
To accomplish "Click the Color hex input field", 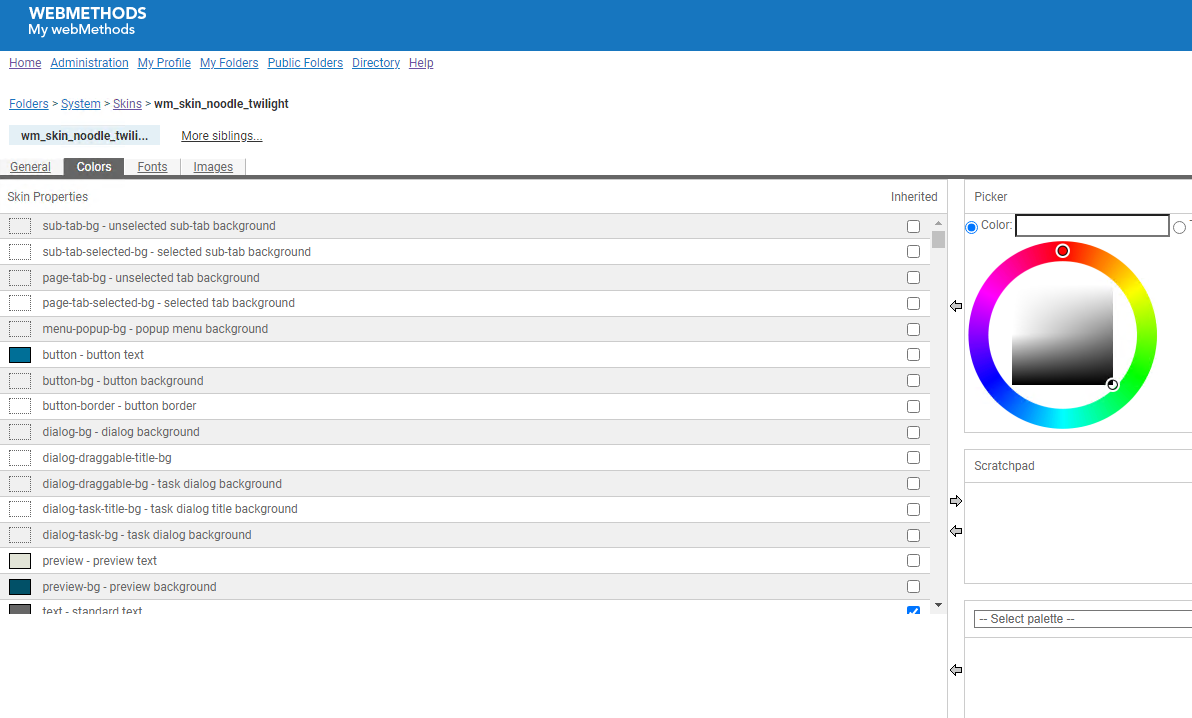I will tap(1092, 225).
